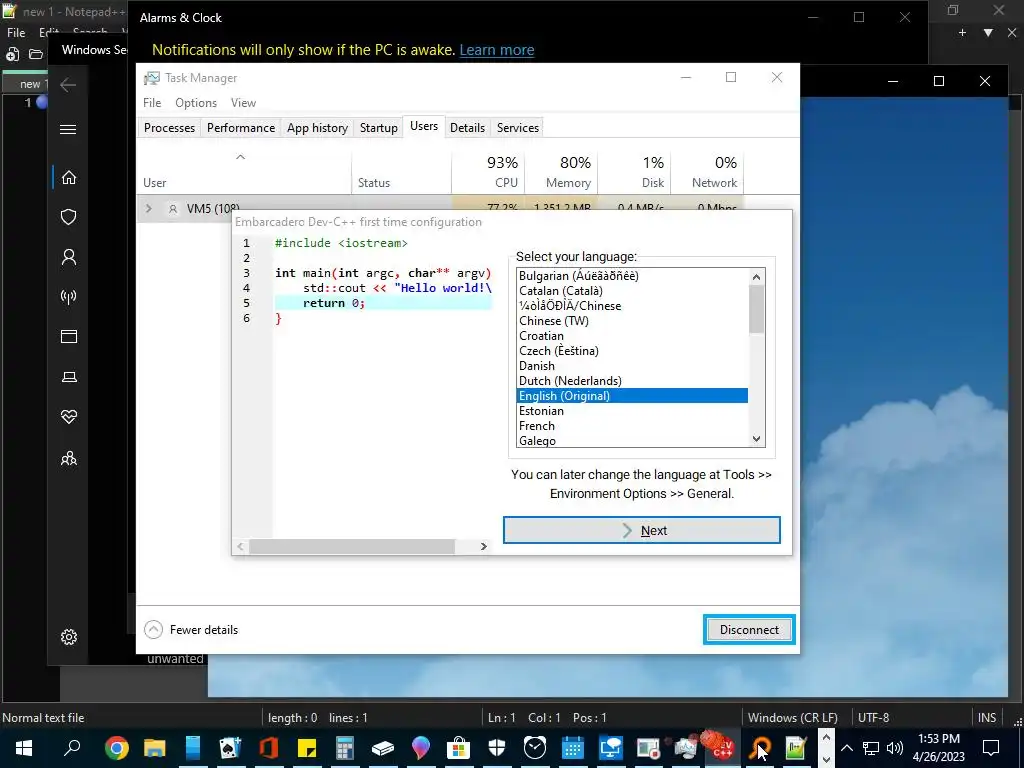Screen dimensions: 1024x768
Task: Open Firewall & network protection icon
Action: 69,297
